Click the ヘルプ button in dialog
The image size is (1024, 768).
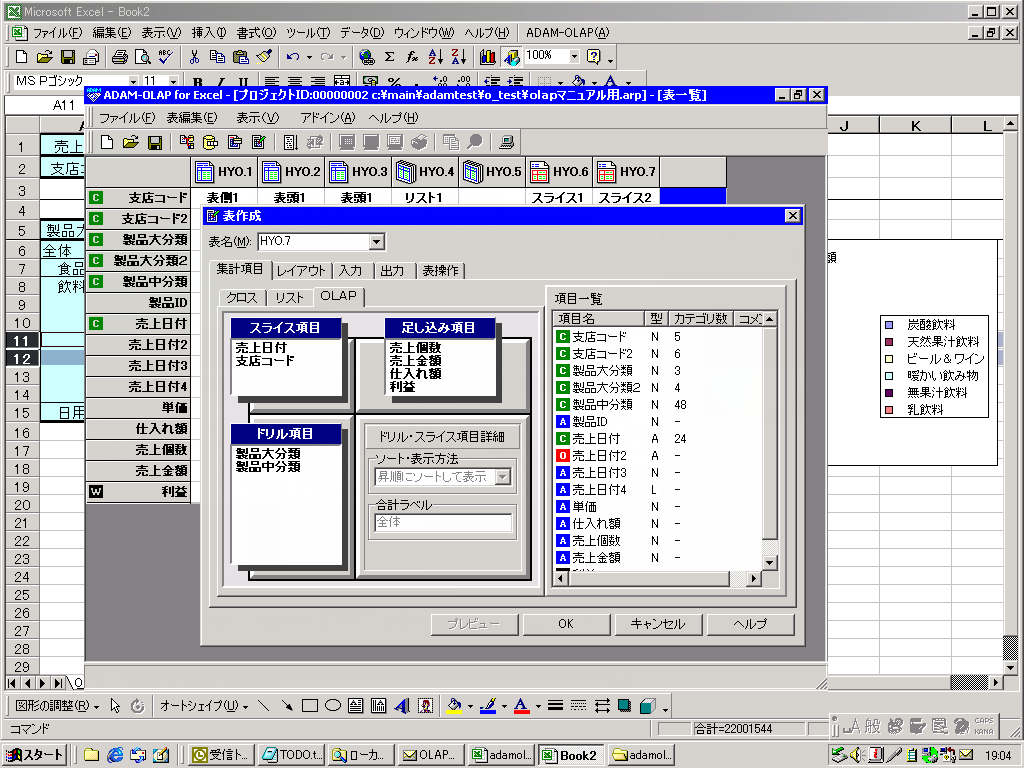tap(750, 624)
